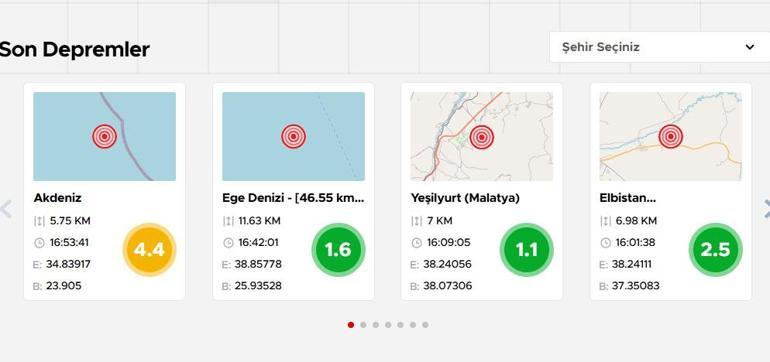Click the depth icon beside 7 KM
Image resolution: width=770 pixels, height=362 pixels.
[416, 221]
